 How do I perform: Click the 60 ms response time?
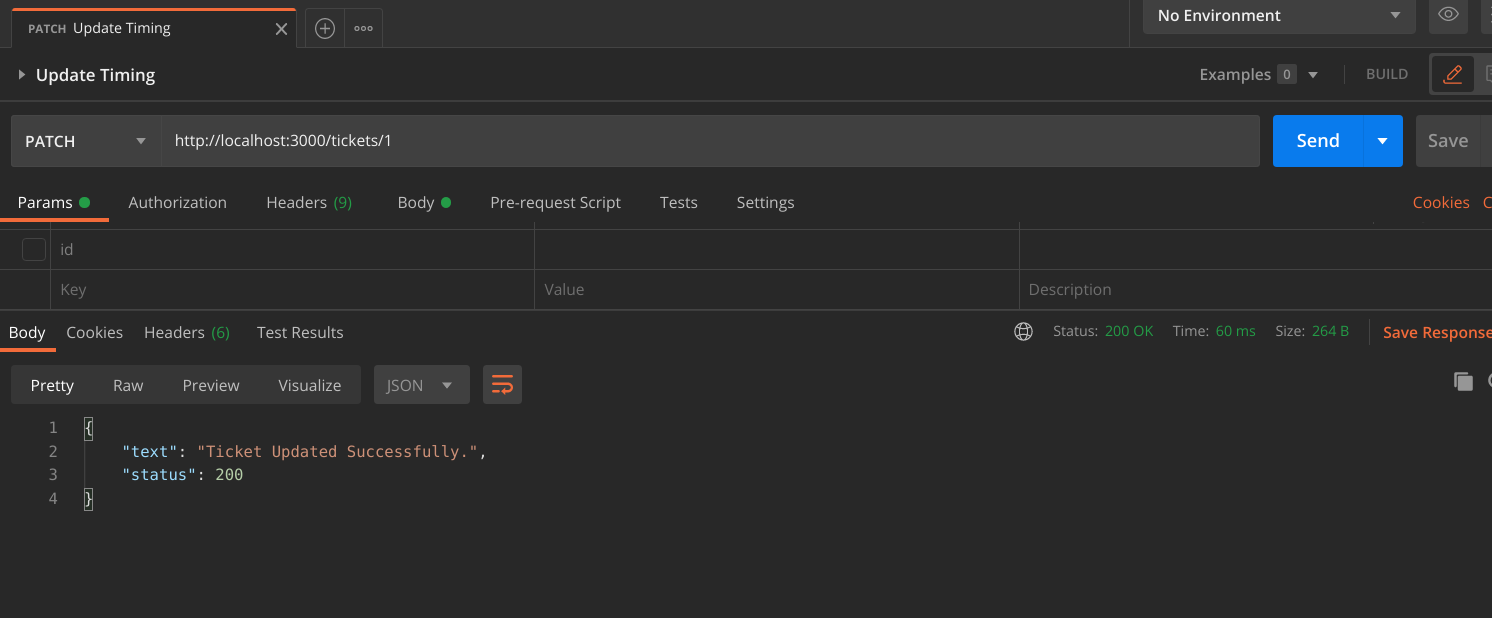pos(1235,331)
